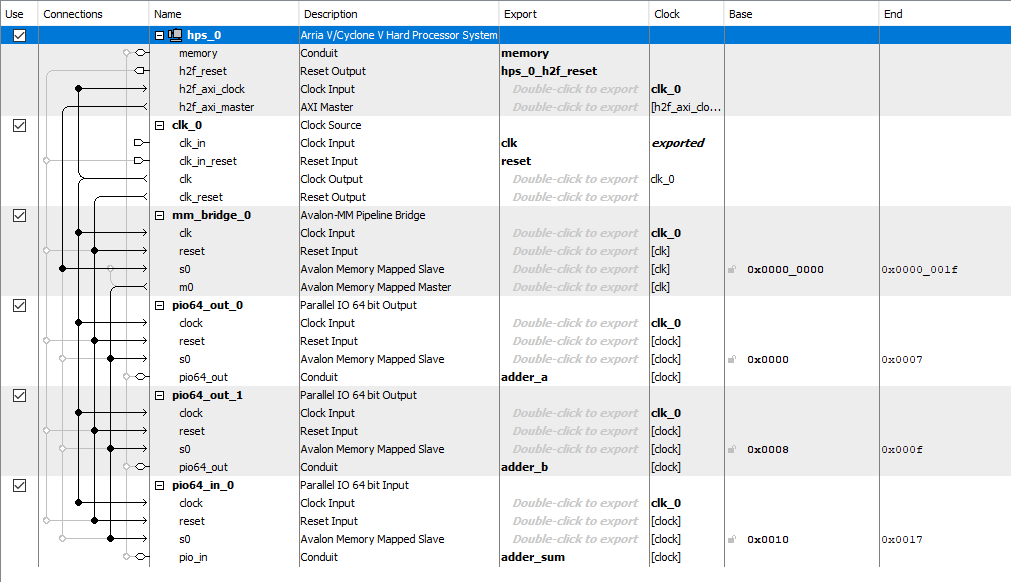Click lock icon for pio64_out_0 base 0x0000
Viewport: 1011px width, 582px height.
(x=733, y=359)
